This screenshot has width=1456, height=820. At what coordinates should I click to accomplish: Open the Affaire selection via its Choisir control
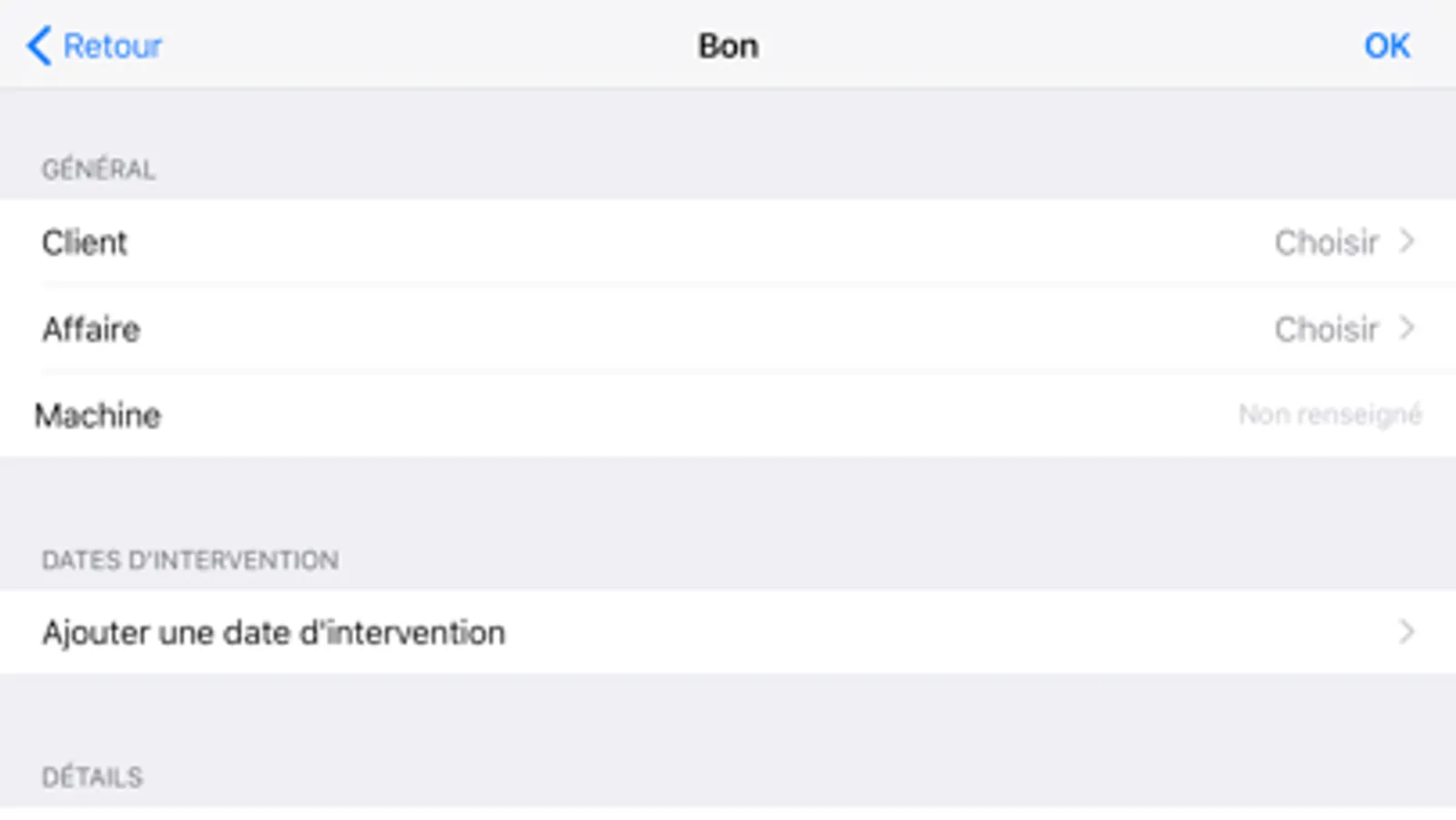(1327, 329)
